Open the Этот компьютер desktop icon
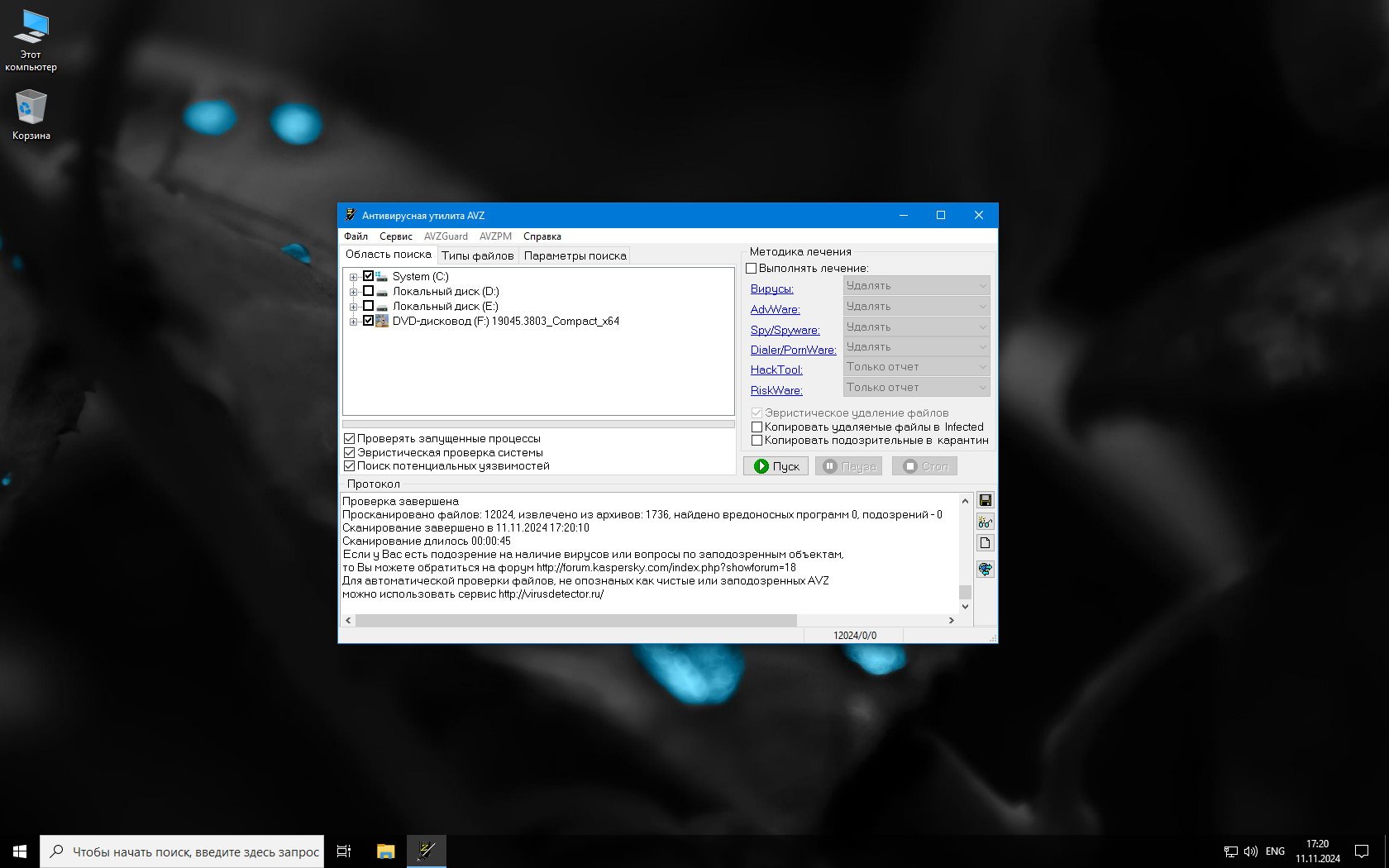1389x868 pixels. click(x=31, y=40)
